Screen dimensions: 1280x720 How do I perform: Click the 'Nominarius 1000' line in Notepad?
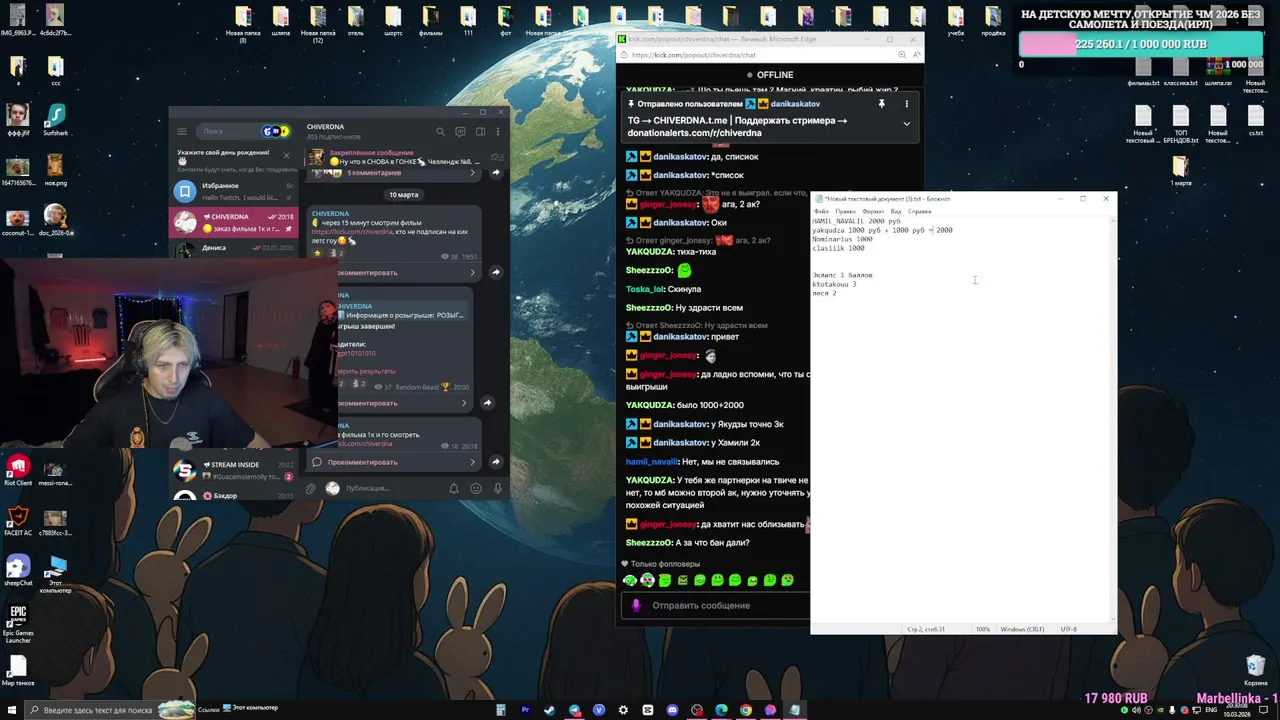pos(842,239)
